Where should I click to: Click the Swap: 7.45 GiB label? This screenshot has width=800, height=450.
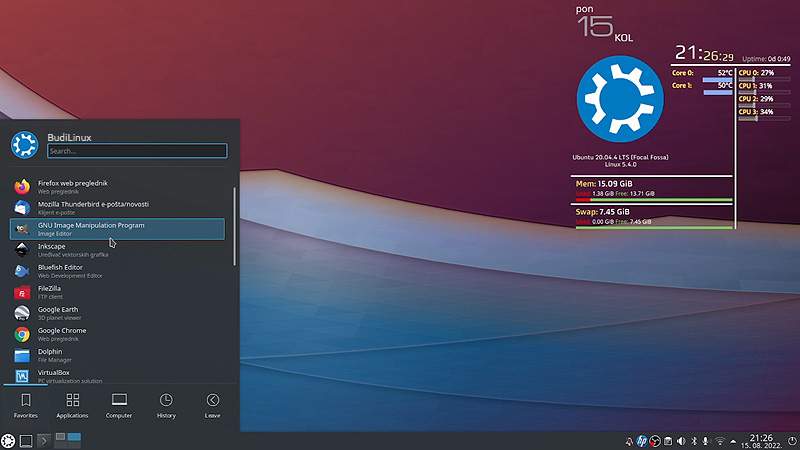click(x=603, y=212)
